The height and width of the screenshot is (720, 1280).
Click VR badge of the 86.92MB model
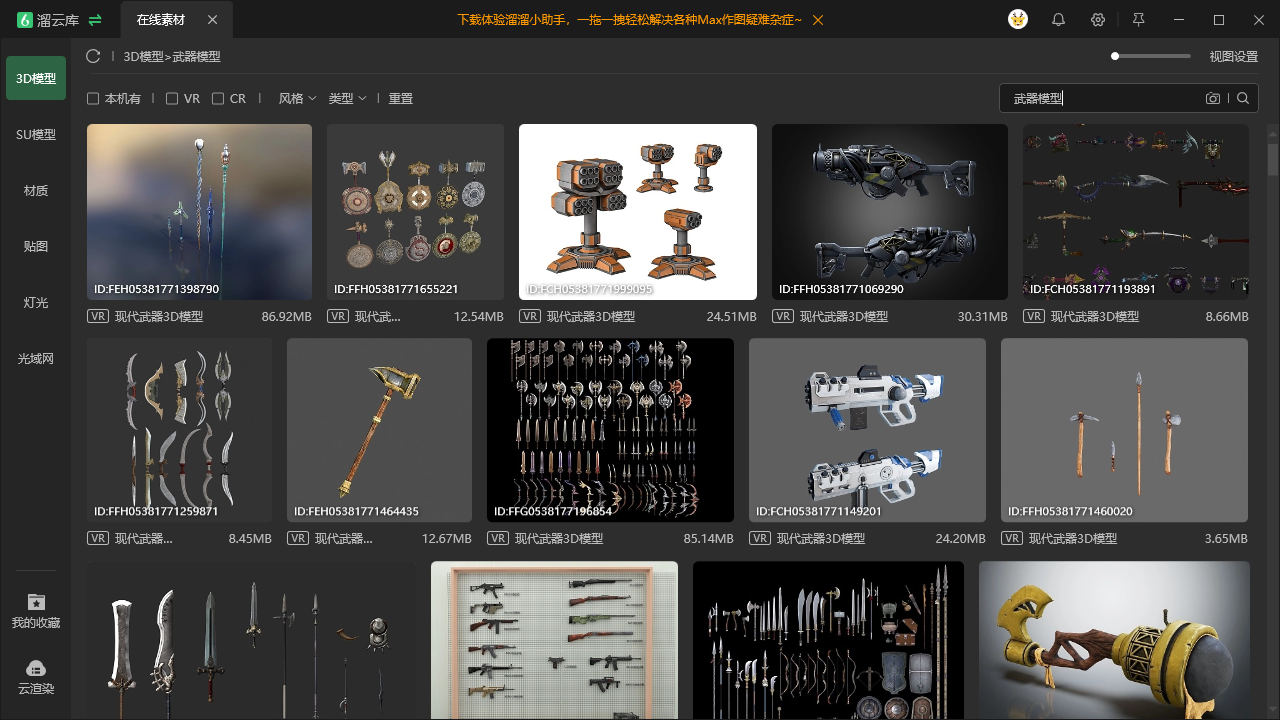click(x=98, y=316)
